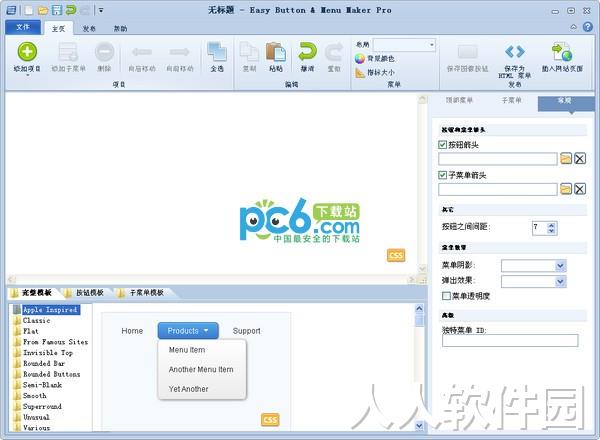Viewport: 600px width, 440px height.
Task: Click the Save disk icon in quick access toolbar
Action: pos(57,10)
